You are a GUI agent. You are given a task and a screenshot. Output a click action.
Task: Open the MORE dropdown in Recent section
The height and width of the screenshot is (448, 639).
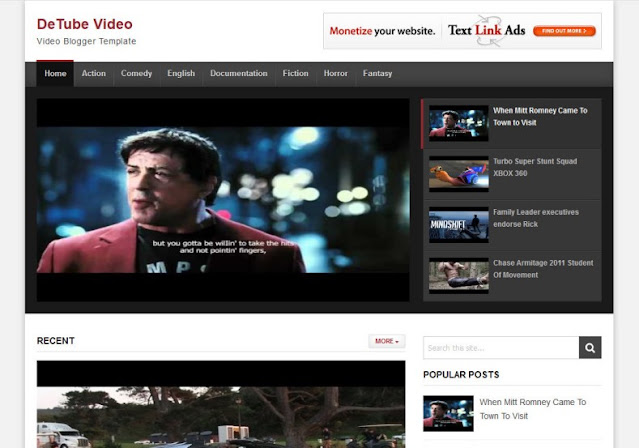point(387,341)
